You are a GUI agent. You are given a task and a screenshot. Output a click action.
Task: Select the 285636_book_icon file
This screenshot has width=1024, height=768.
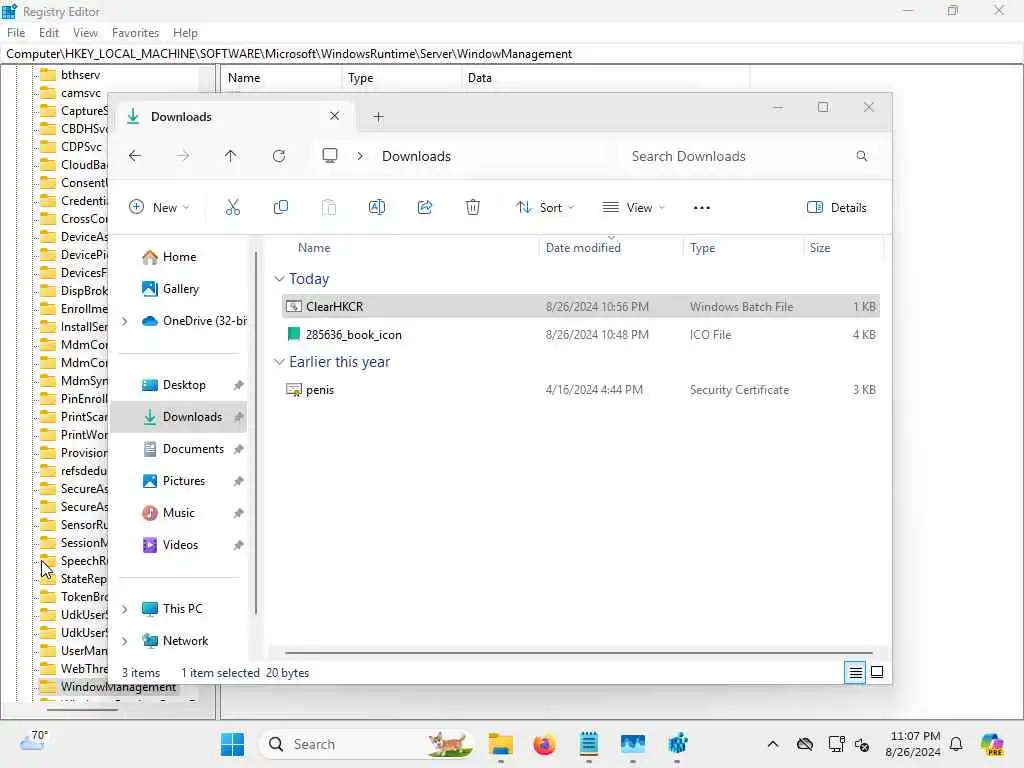click(581, 334)
